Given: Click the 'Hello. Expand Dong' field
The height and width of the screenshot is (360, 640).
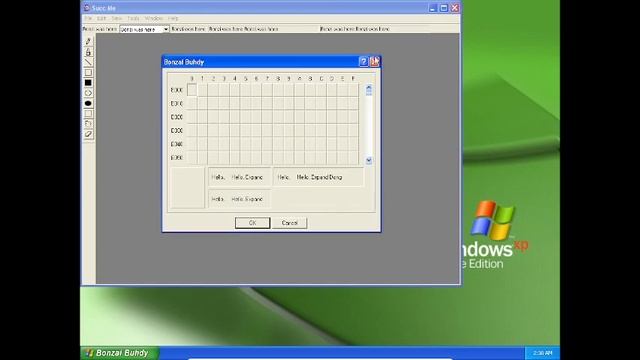Looking at the screenshot, I should pyautogui.click(x=318, y=177).
